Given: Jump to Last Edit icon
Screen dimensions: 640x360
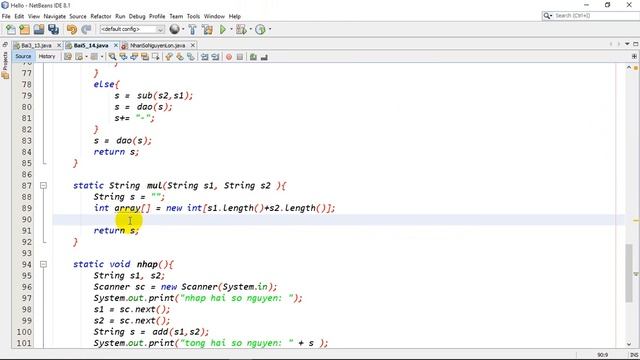Looking at the screenshot, I should click(68, 57).
